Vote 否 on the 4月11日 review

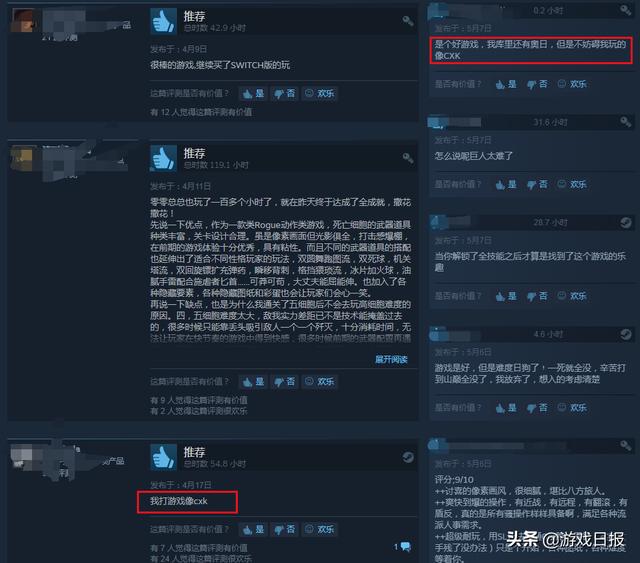[x=284, y=382]
